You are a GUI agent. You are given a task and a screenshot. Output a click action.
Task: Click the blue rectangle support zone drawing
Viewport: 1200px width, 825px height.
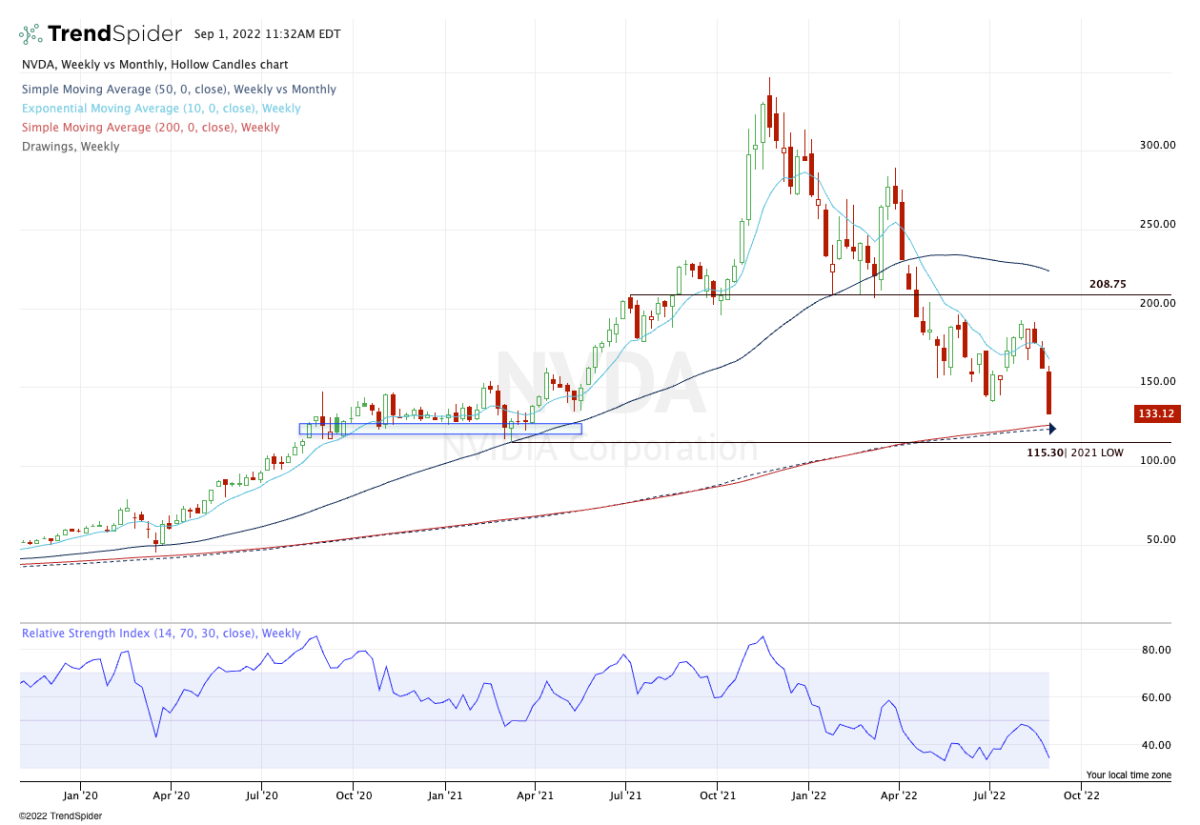point(440,429)
